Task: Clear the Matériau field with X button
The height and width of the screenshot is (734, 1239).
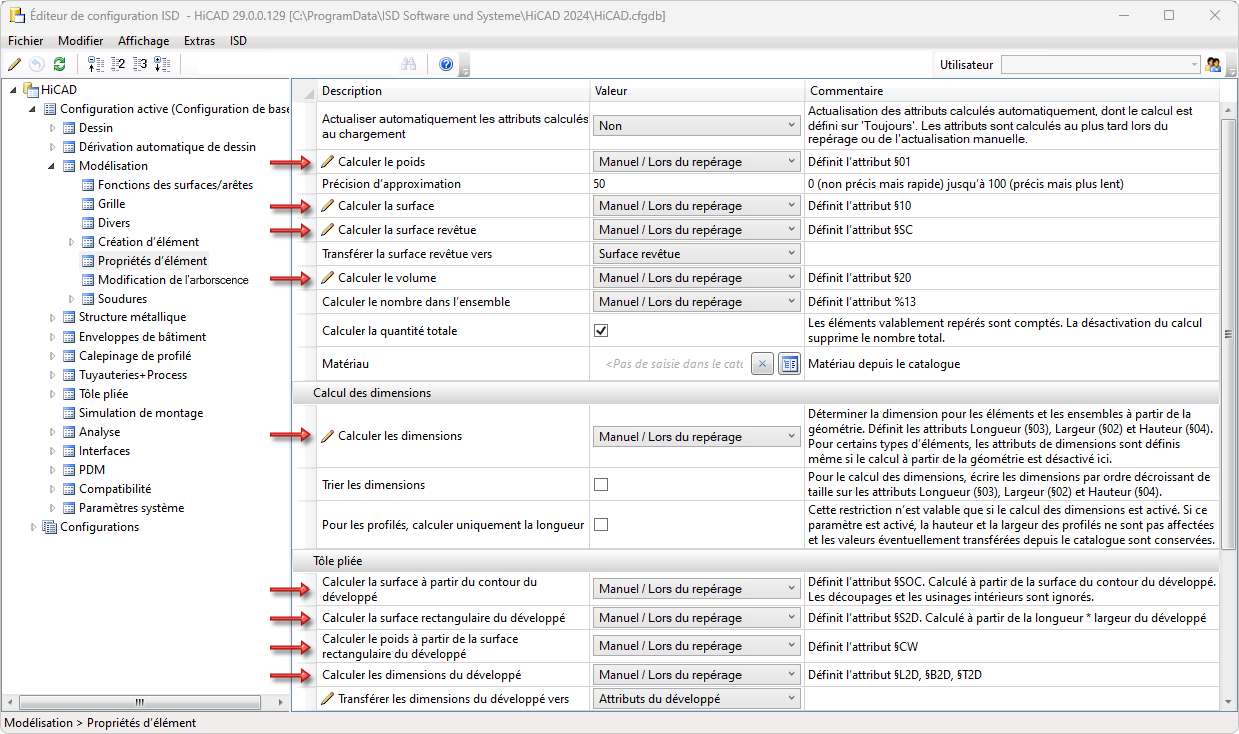Action: tap(762, 364)
